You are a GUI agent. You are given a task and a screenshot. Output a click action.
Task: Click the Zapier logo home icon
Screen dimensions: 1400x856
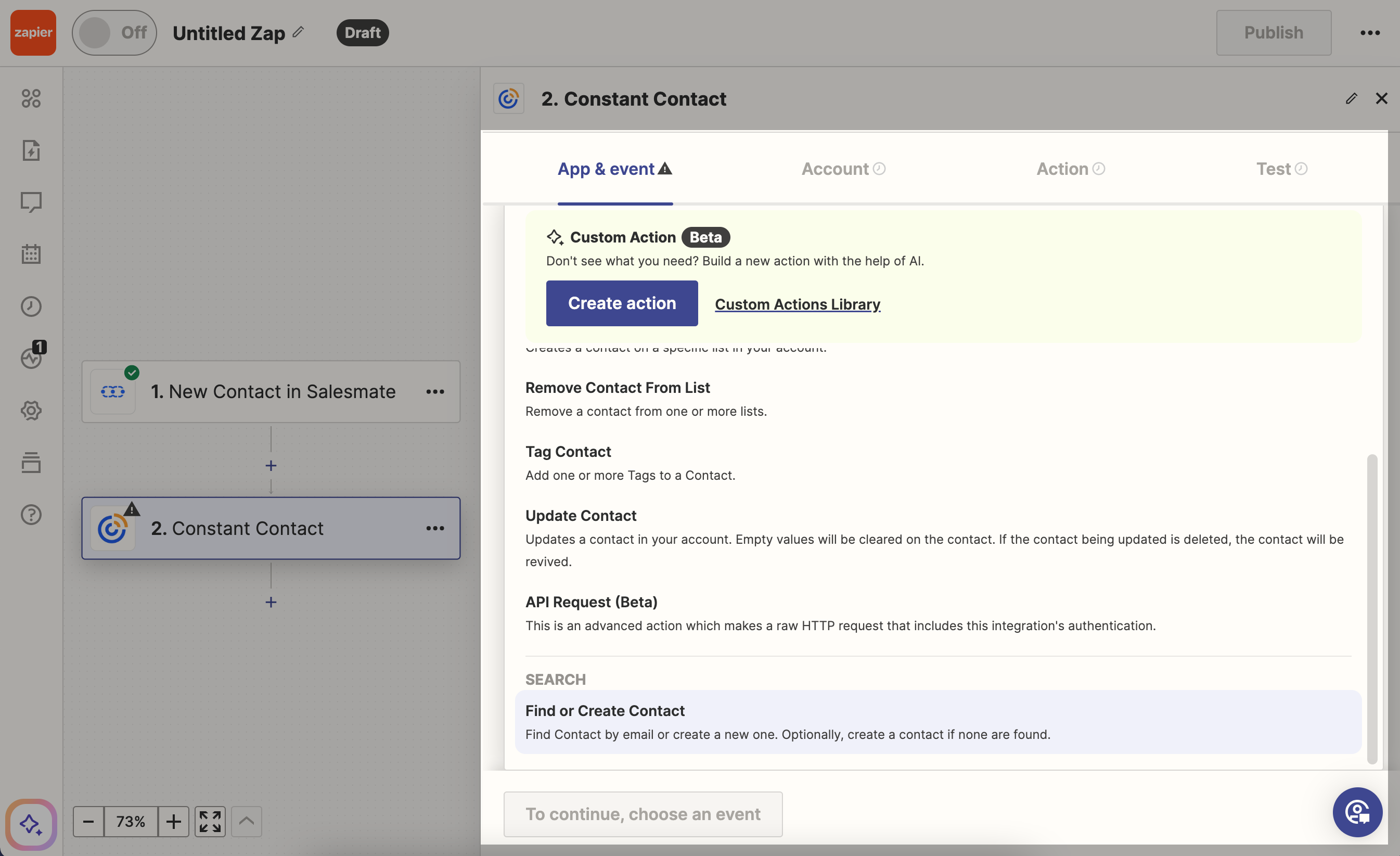(33, 32)
